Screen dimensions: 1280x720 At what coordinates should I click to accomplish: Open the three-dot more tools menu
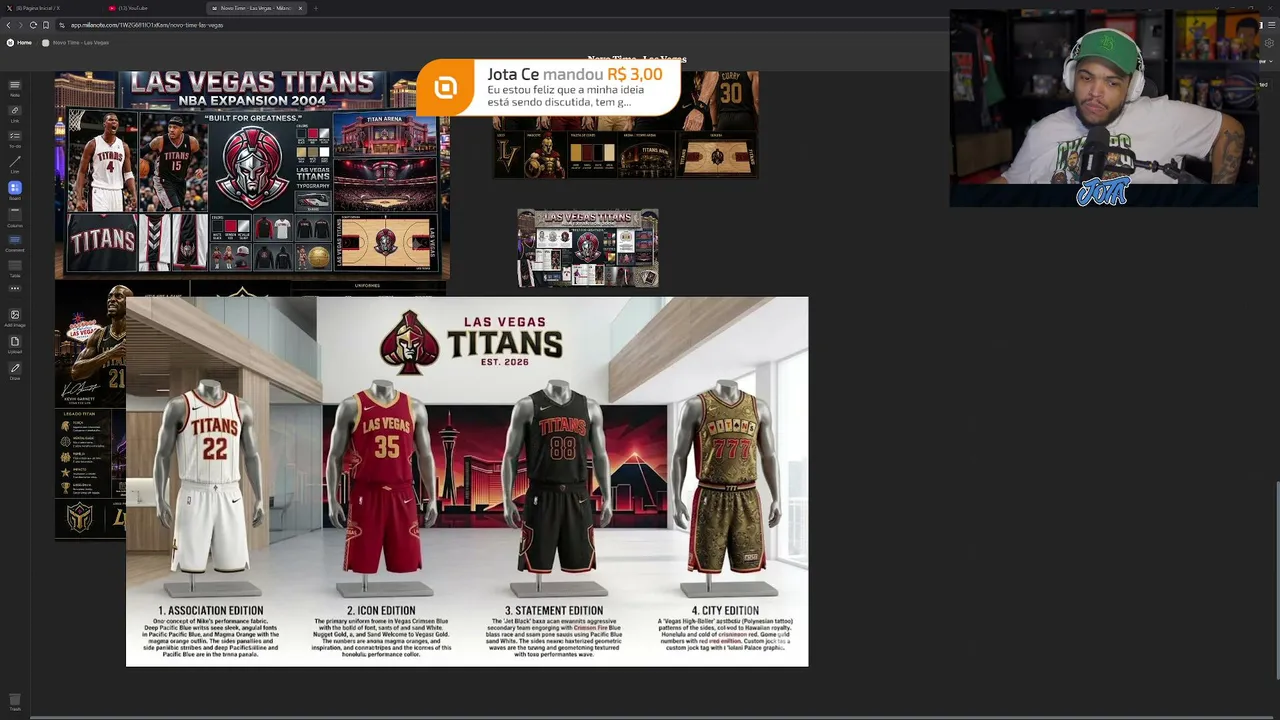tap(15, 289)
